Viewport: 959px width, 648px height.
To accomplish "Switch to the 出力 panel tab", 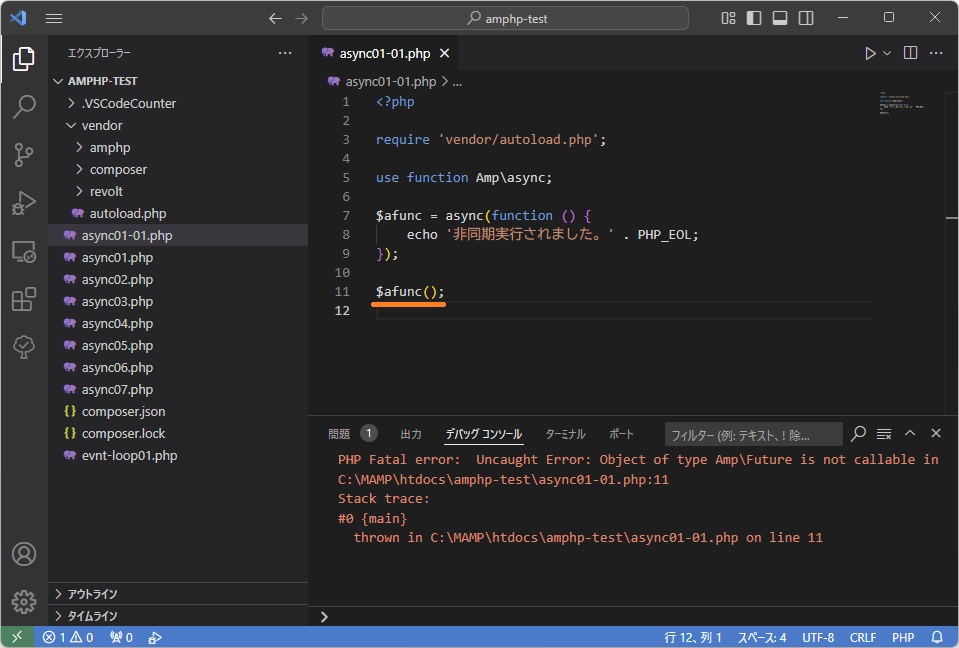I will [x=411, y=434].
